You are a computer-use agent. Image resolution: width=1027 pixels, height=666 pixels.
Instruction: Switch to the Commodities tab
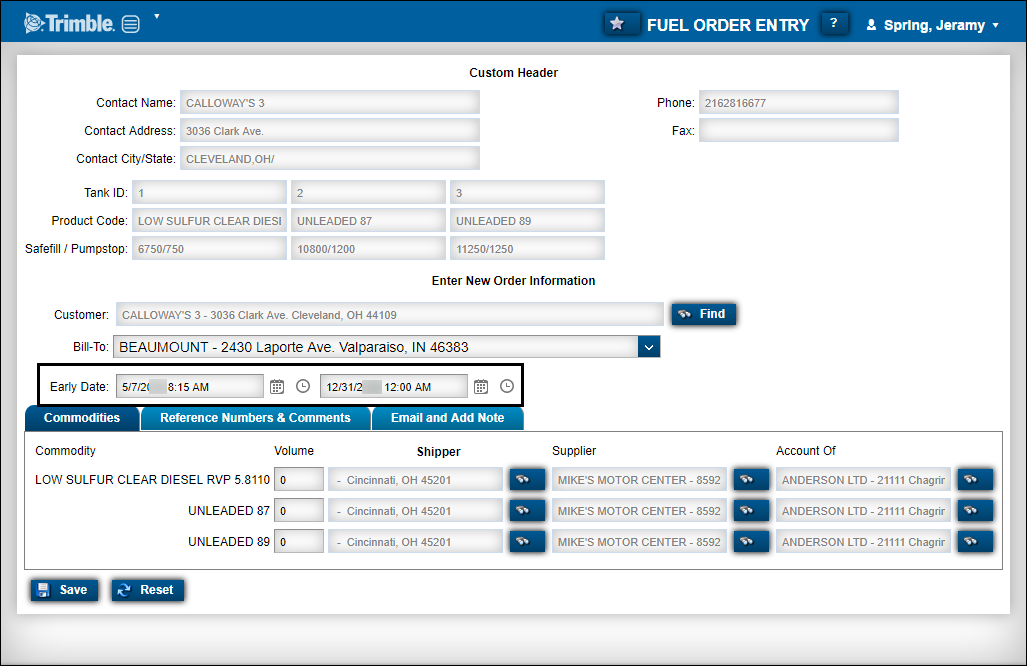pos(82,418)
